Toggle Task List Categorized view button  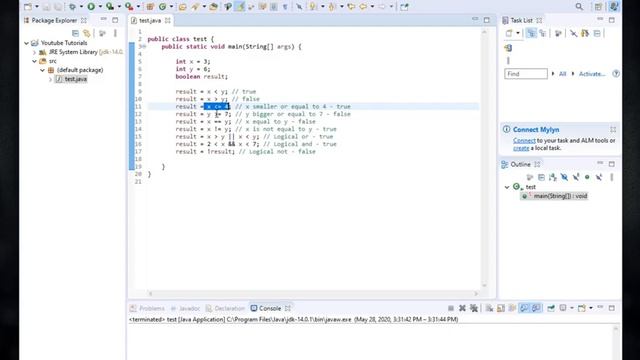tap(531, 33)
